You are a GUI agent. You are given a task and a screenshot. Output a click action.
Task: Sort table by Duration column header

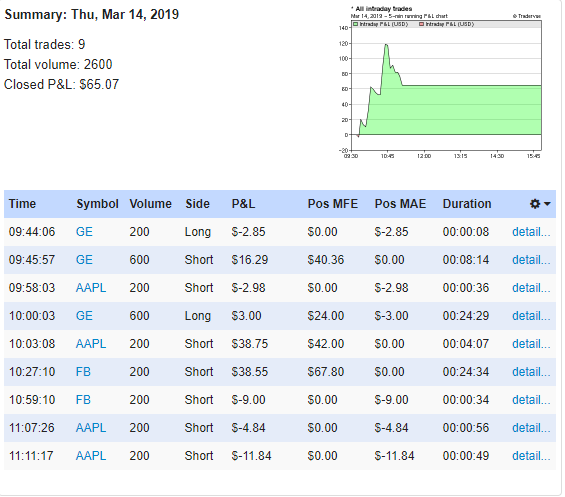(467, 204)
